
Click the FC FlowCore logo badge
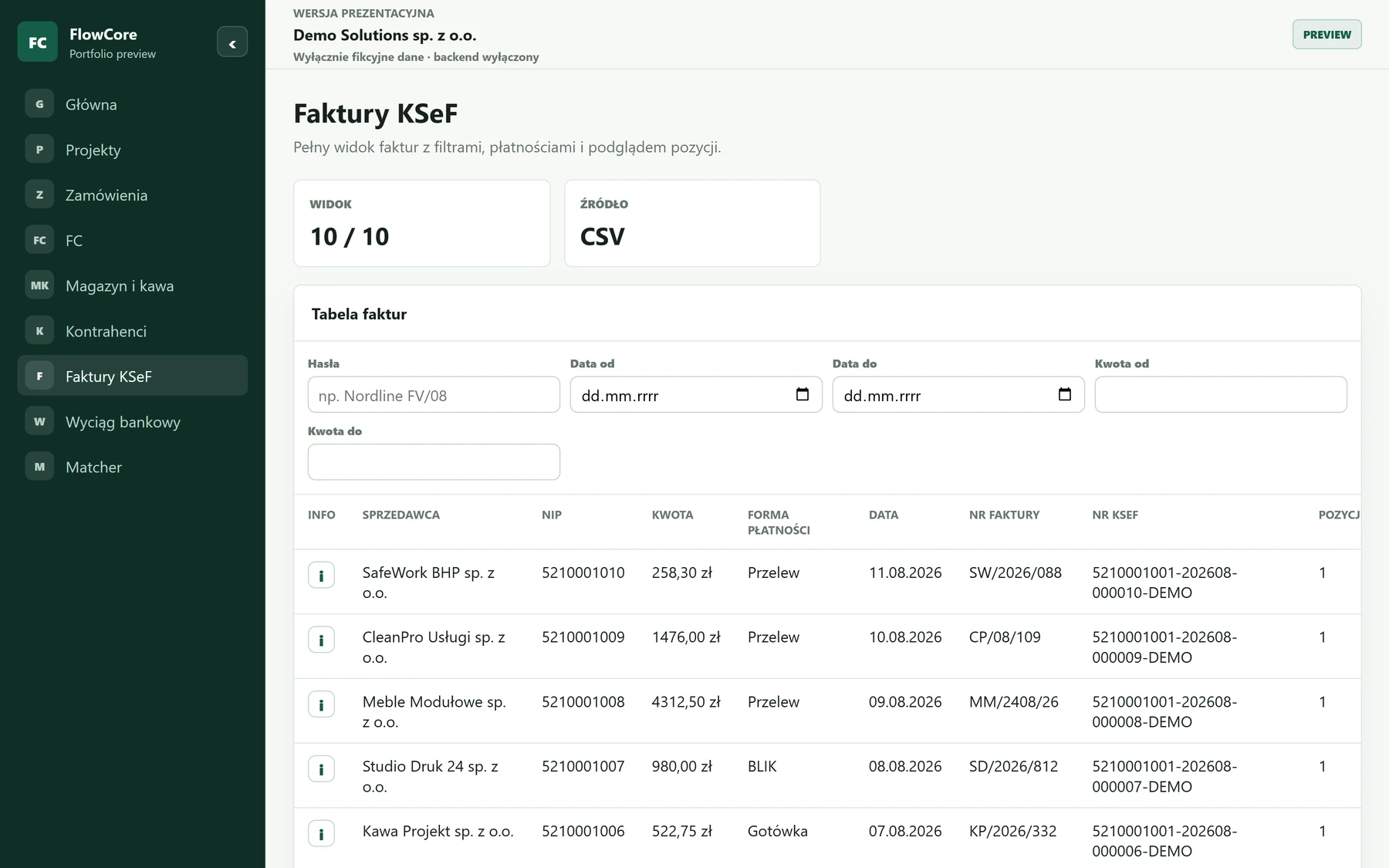[x=38, y=42]
